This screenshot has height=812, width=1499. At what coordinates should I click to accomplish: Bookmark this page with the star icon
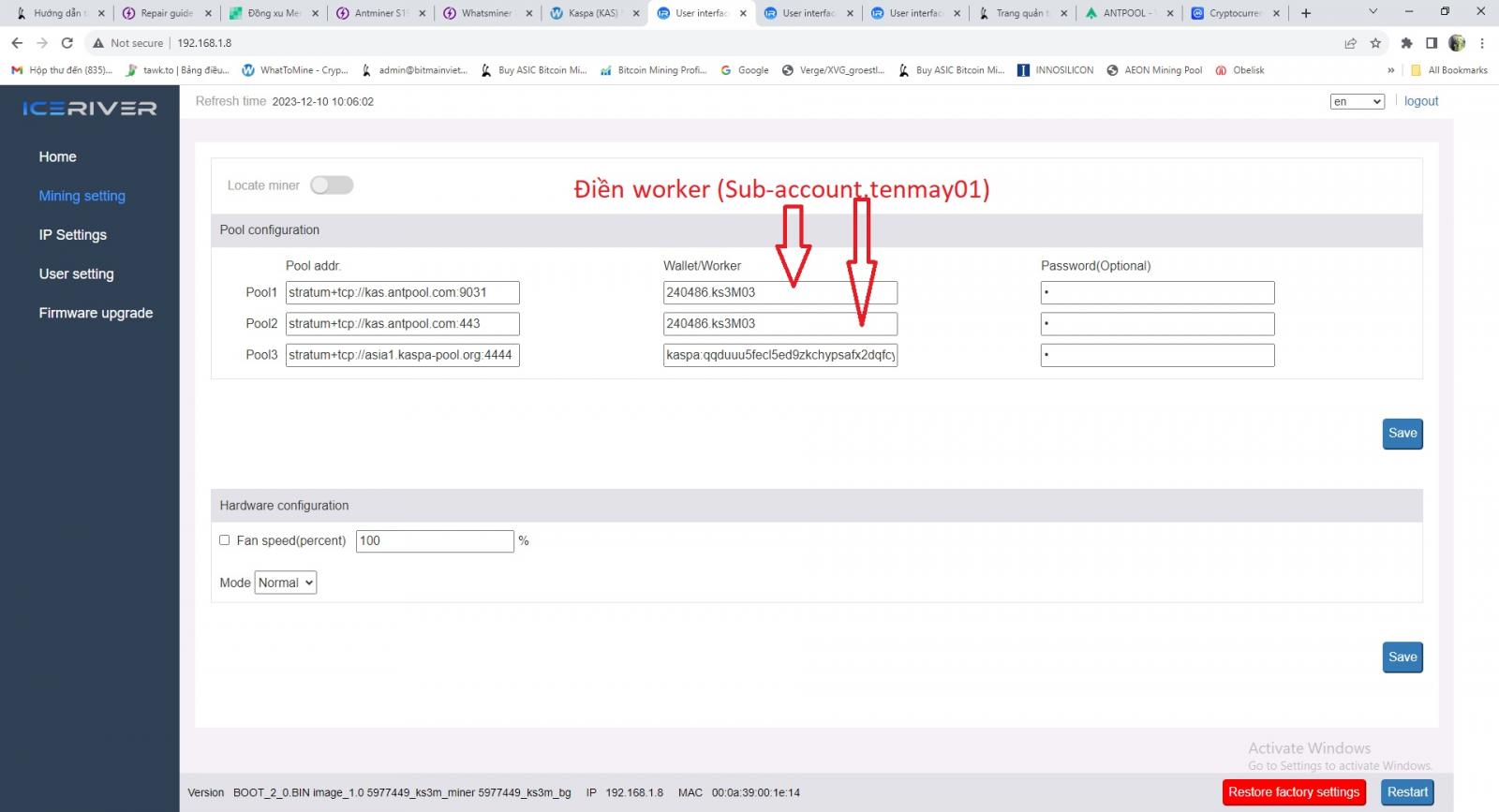coord(1375,43)
